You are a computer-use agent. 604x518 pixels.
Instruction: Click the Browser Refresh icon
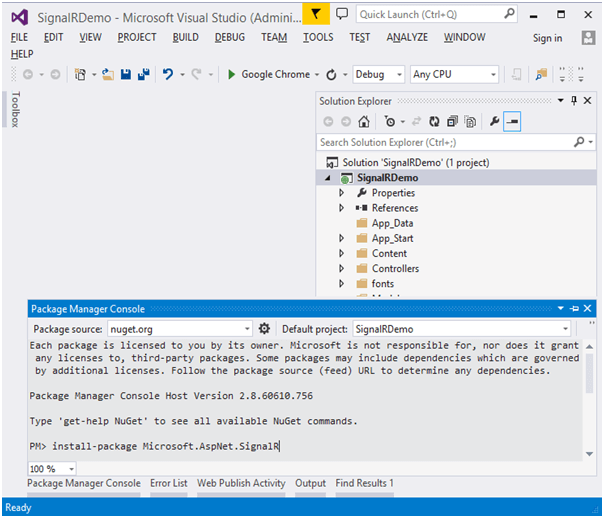pyautogui.click(x=331, y=74)
